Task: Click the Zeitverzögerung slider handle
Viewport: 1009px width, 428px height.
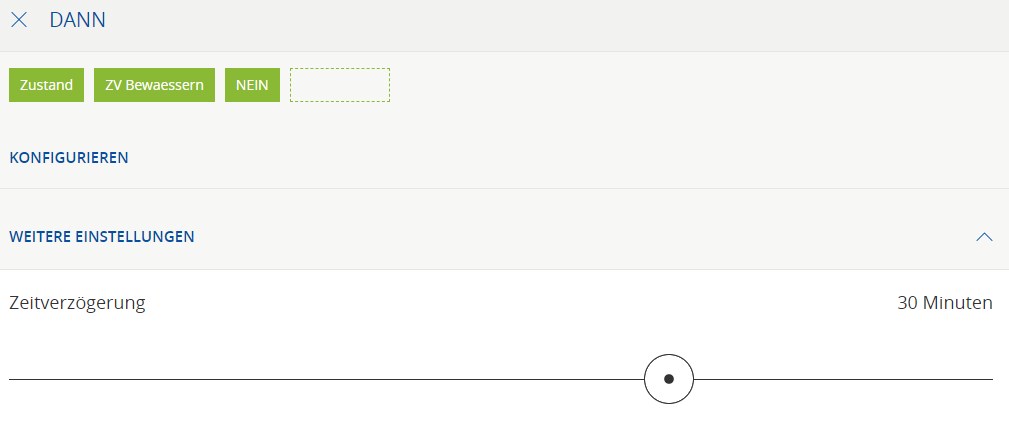Action: pyautogui.click(x=669, y=379)
